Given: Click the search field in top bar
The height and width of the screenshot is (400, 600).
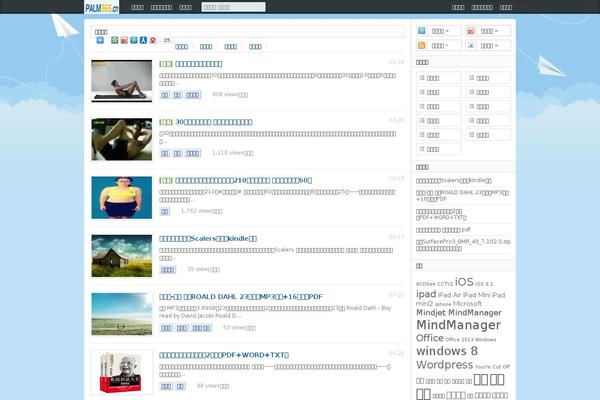Looking at the screenshot, I should (x=232, y=7).
